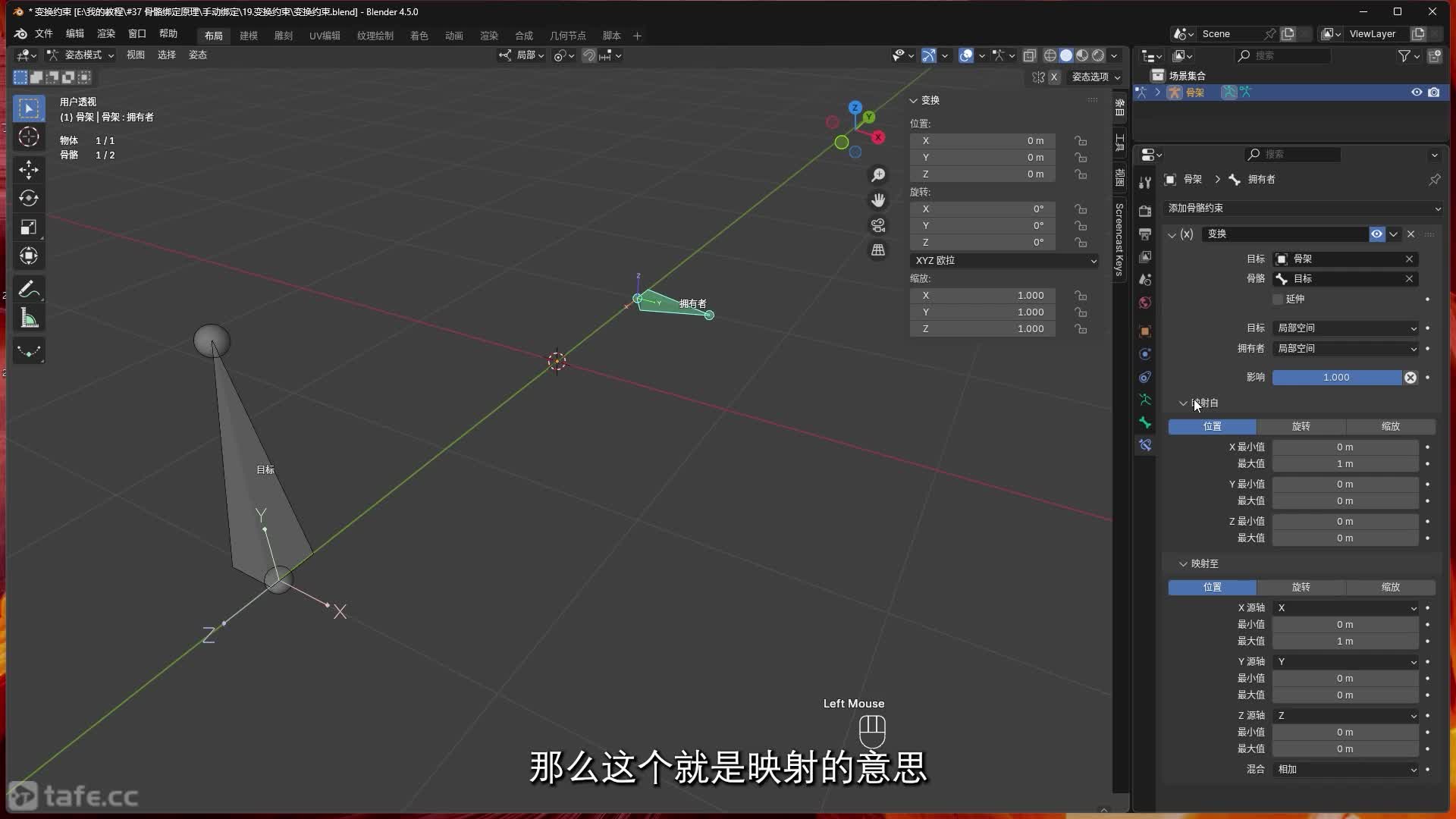Click the outliner filter funnel icon

1404,55
